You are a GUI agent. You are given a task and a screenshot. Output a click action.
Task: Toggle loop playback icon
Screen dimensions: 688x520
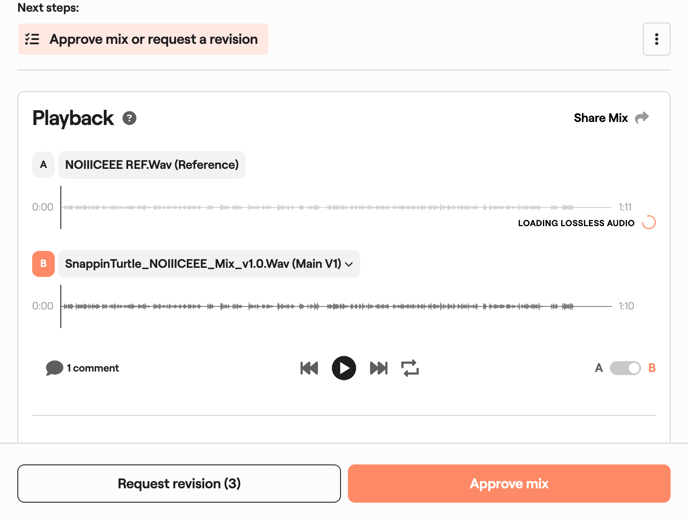(410, 368)
